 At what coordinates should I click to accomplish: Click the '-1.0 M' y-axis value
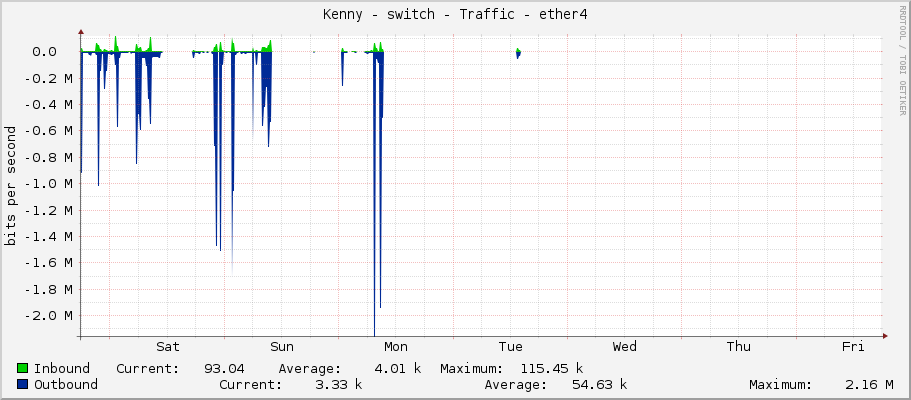click(49, 184)
